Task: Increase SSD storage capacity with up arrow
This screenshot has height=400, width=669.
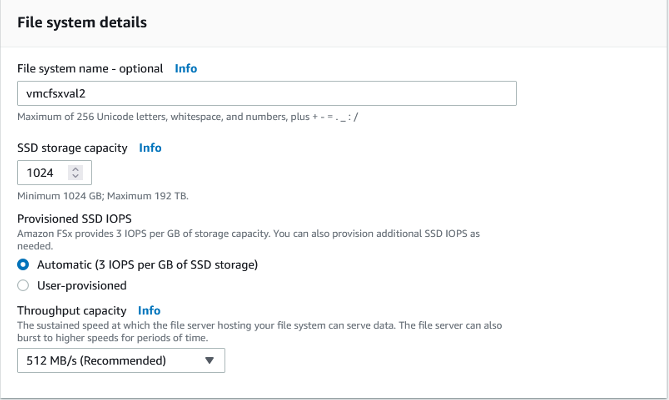Action: click(x=76, y=169)
